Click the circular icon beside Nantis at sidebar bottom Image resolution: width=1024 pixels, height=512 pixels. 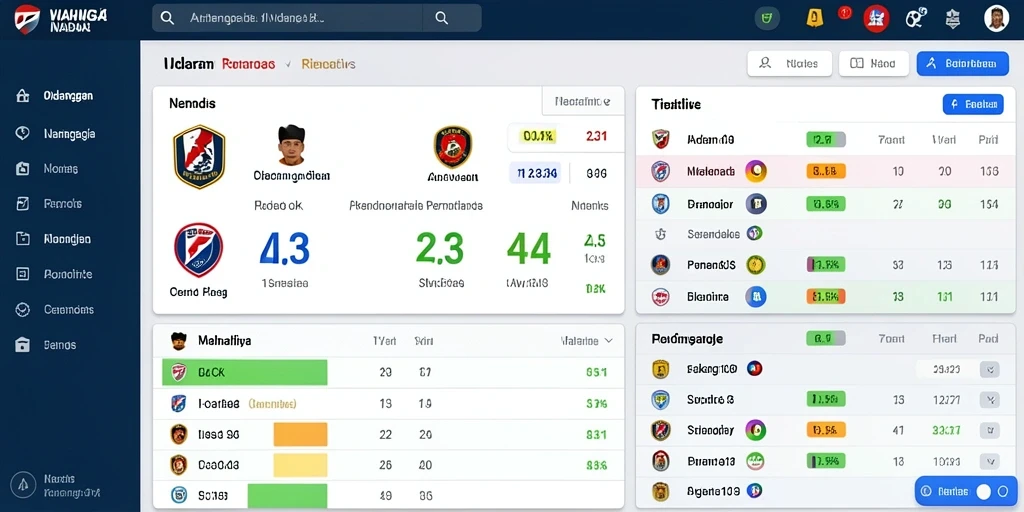point(24,485)
